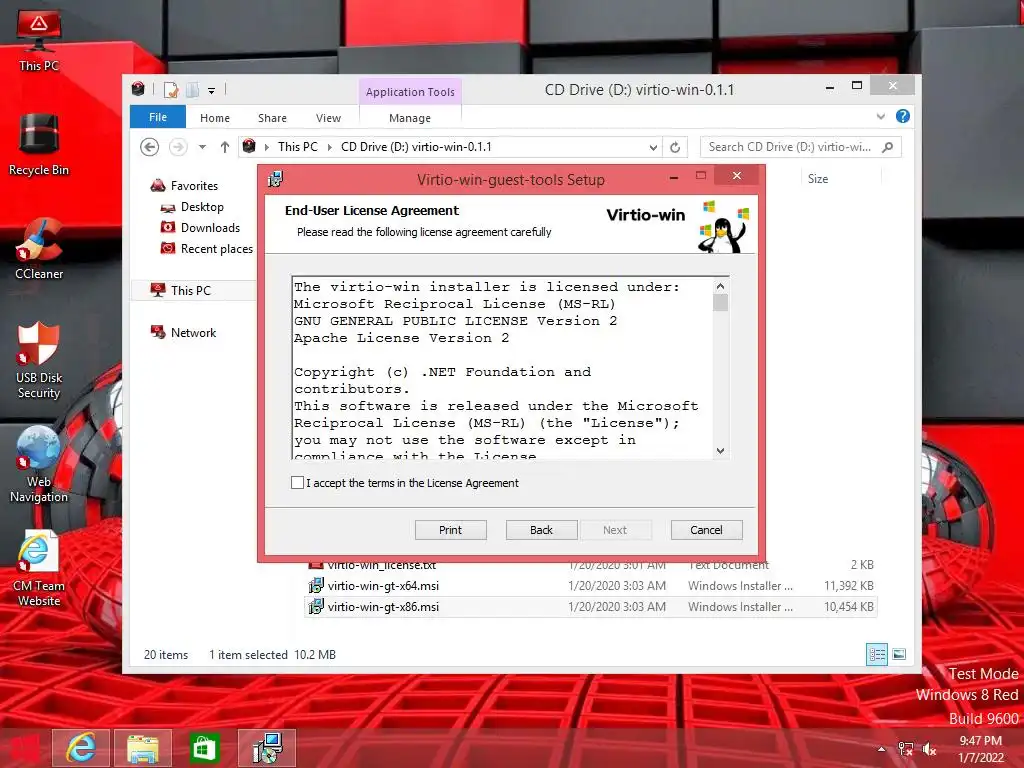Open USB Disk Security shortcut

[39, 360]
